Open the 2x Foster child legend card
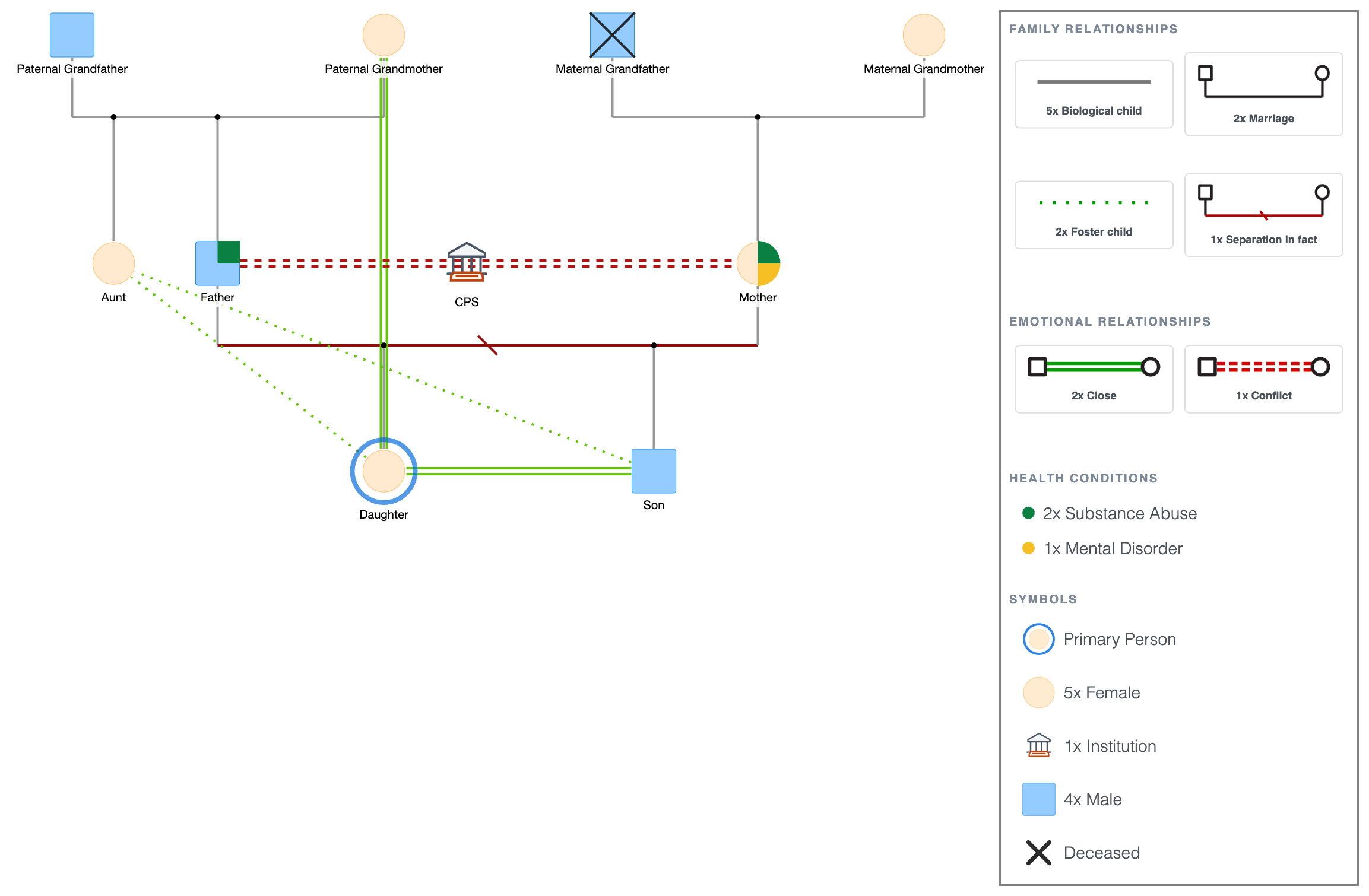The image size is (1369, 896). click(1094, 215)
